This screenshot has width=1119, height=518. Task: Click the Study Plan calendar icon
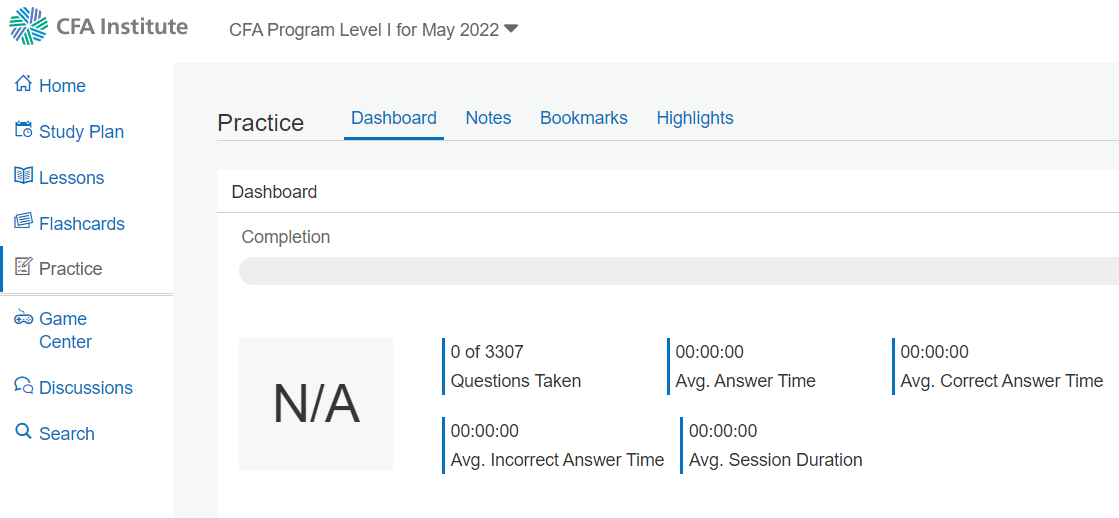[x=24, y=130]
